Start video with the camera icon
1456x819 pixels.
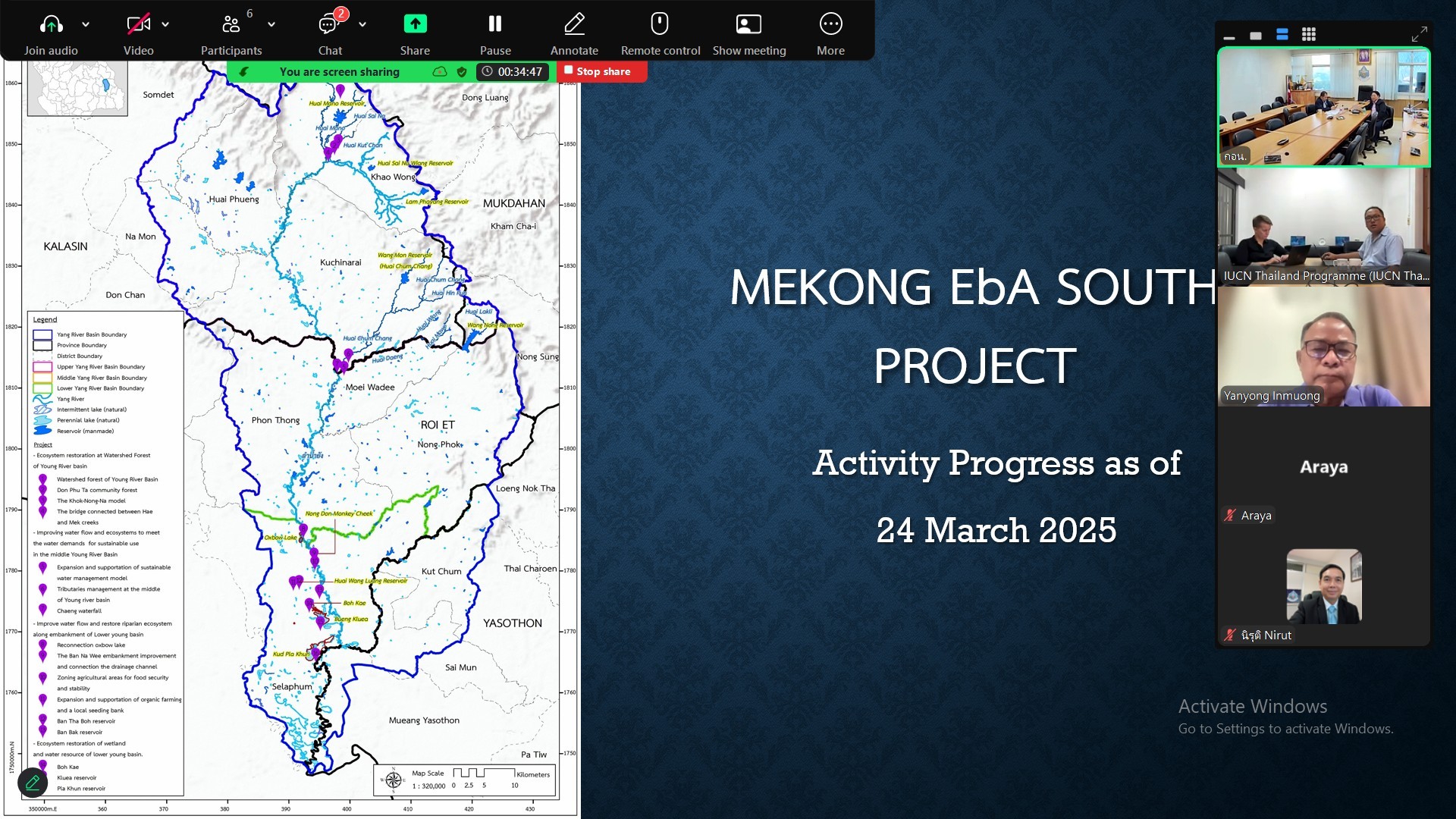click(x=138, y=24)
